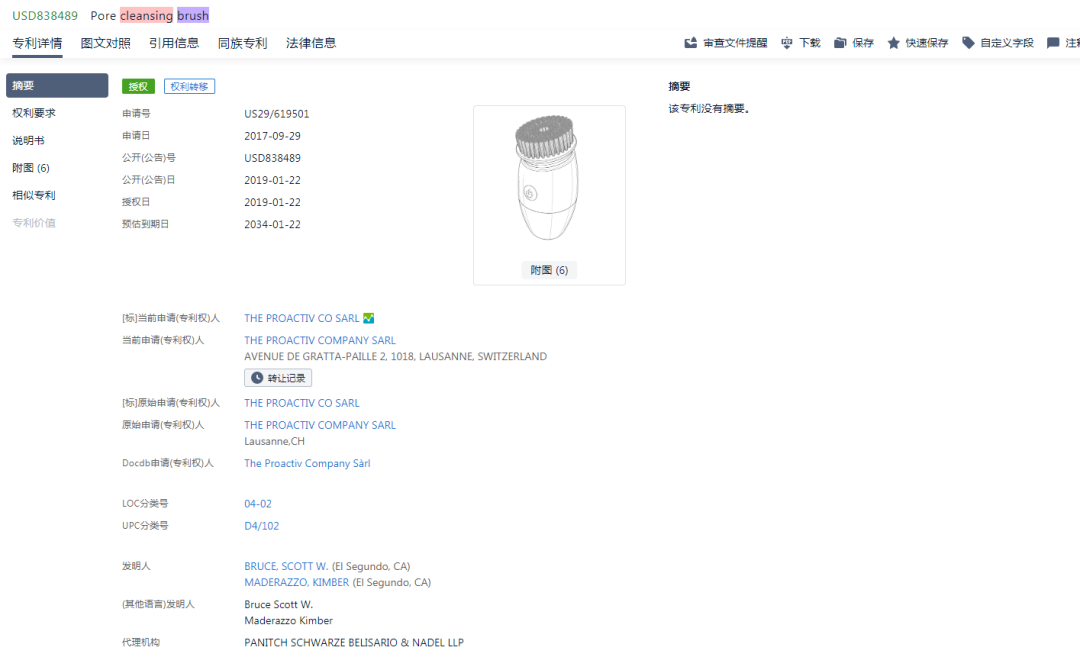The height and width of the screenshot is (657, 1080).
Task: Open the 法律信息 tab
Action: click(311, 43)
